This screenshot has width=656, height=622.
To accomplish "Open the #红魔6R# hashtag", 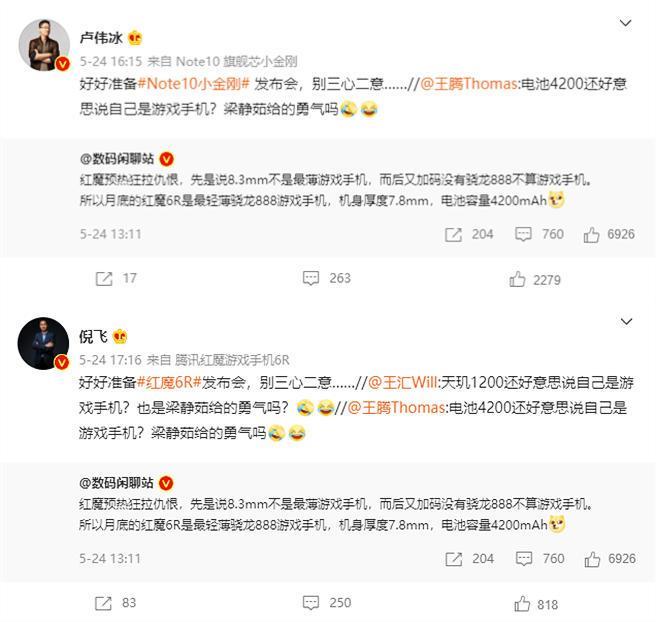I will point(169,382).
